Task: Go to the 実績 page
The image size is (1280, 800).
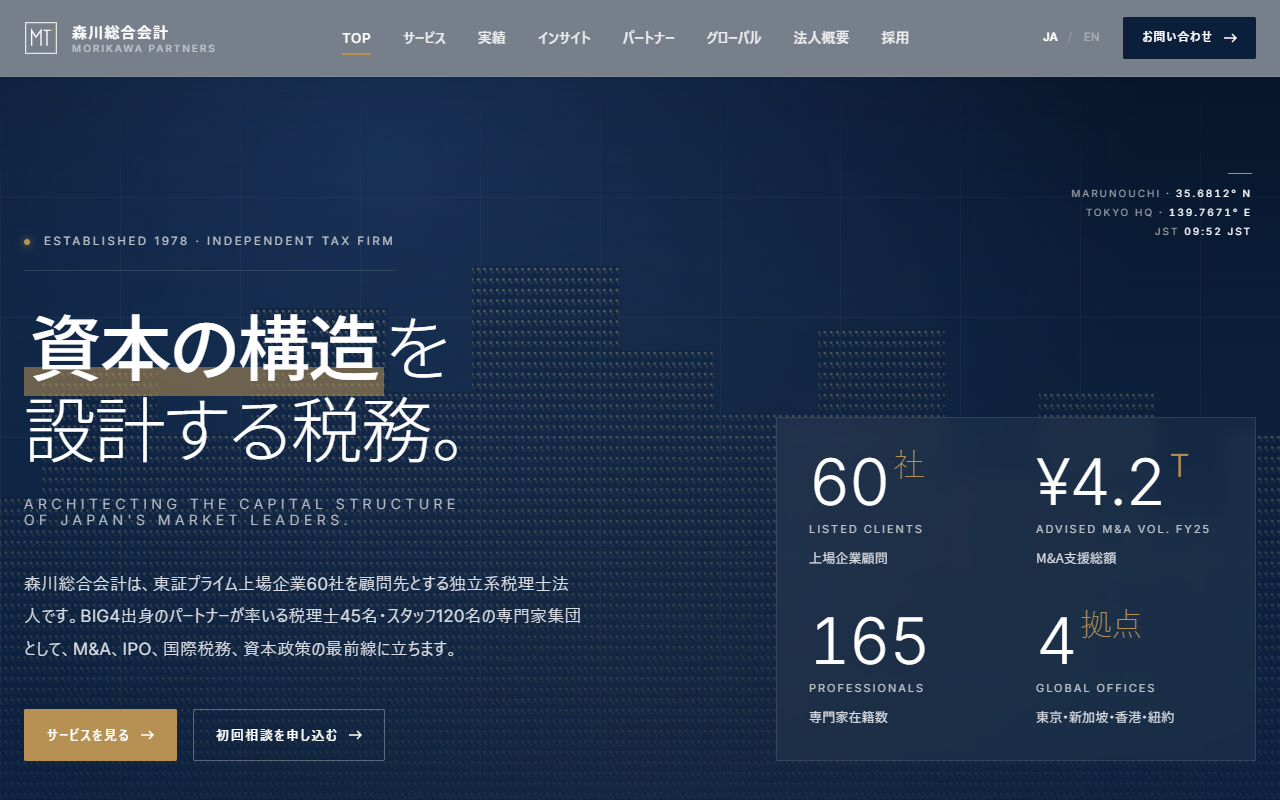Action: [x=492, y=38]
